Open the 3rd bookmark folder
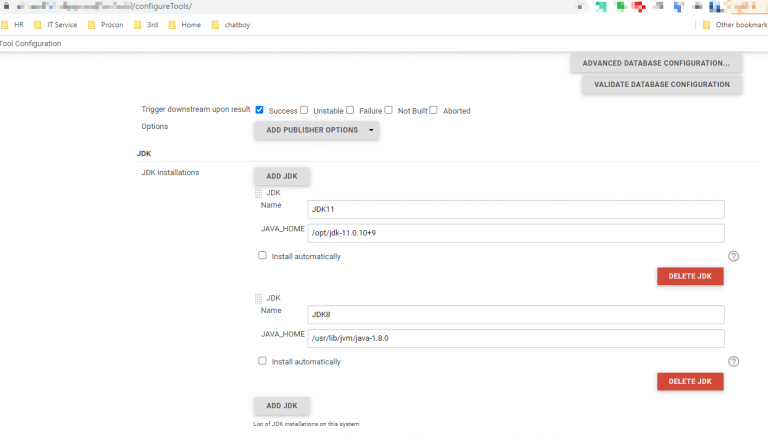The height and width of the screenshot is (436, 768). (146, 24)
